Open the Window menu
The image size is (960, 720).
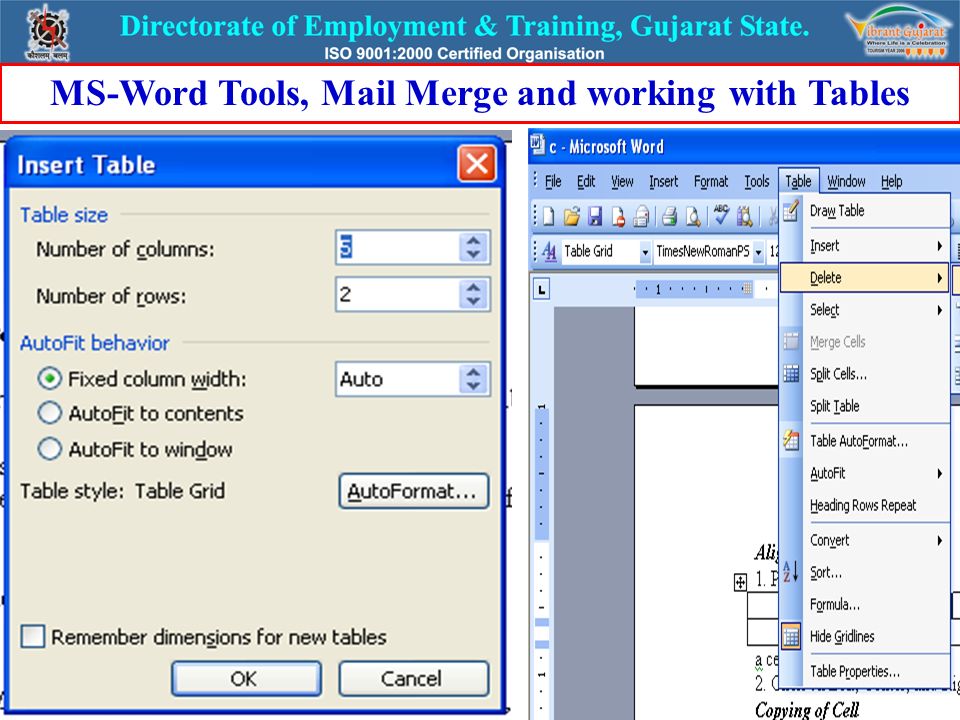pos(847,181)
